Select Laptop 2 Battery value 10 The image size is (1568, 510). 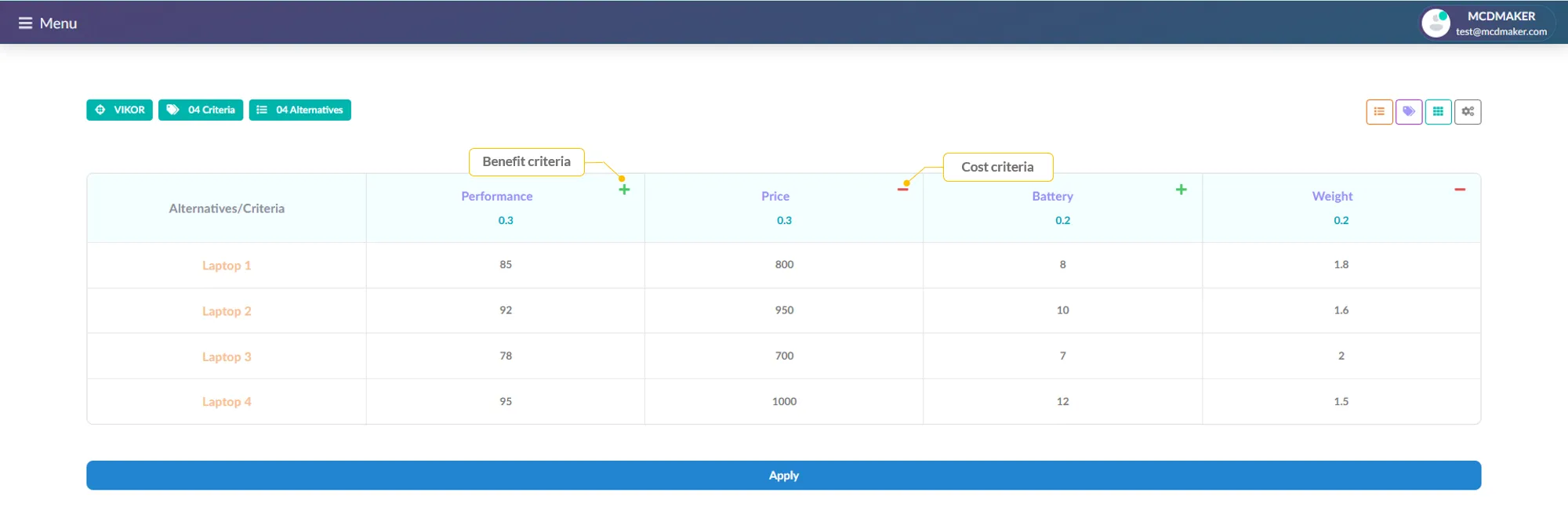coord(1063,310)
